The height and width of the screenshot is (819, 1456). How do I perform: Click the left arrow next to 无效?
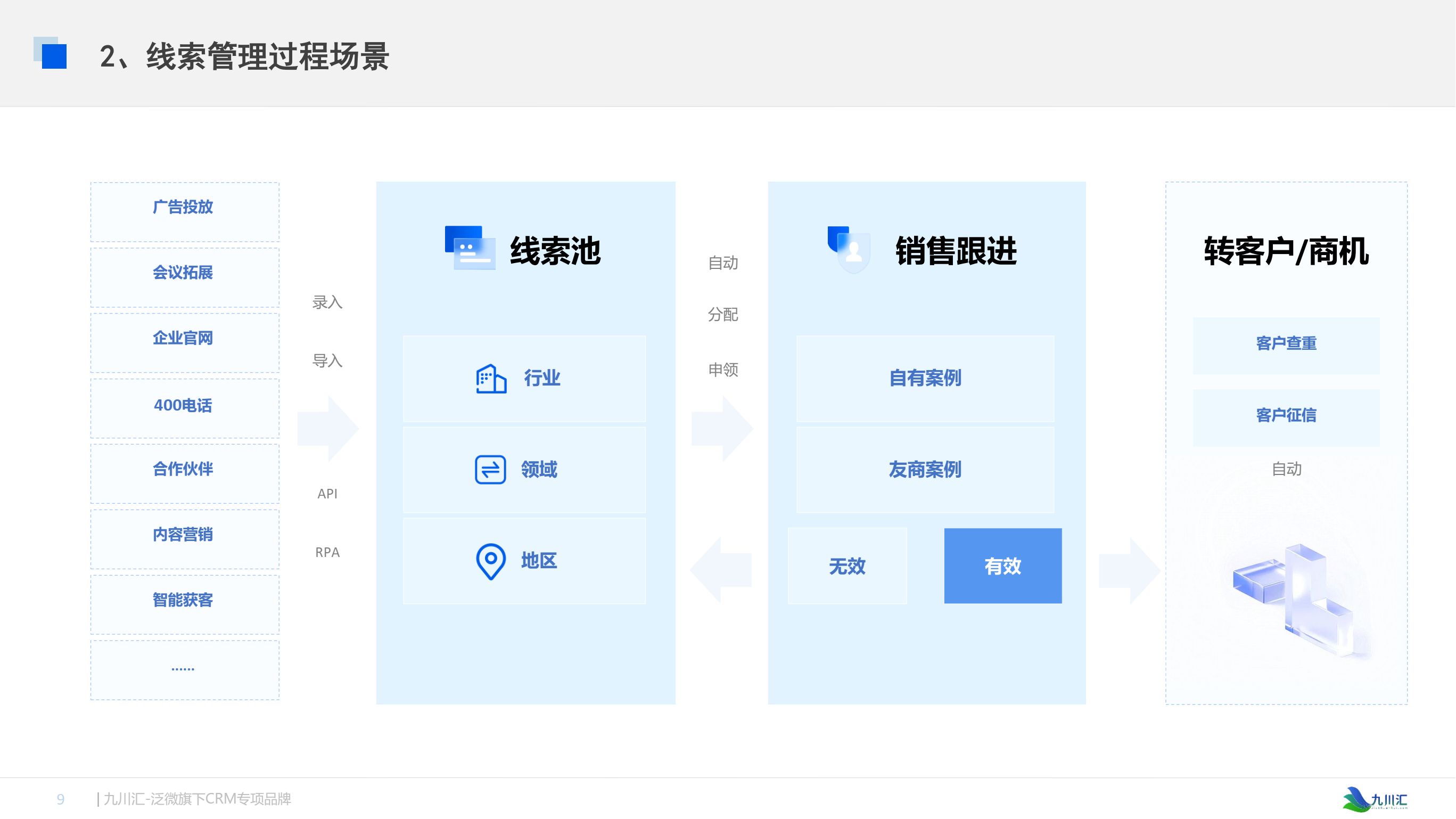click(721, 570)
